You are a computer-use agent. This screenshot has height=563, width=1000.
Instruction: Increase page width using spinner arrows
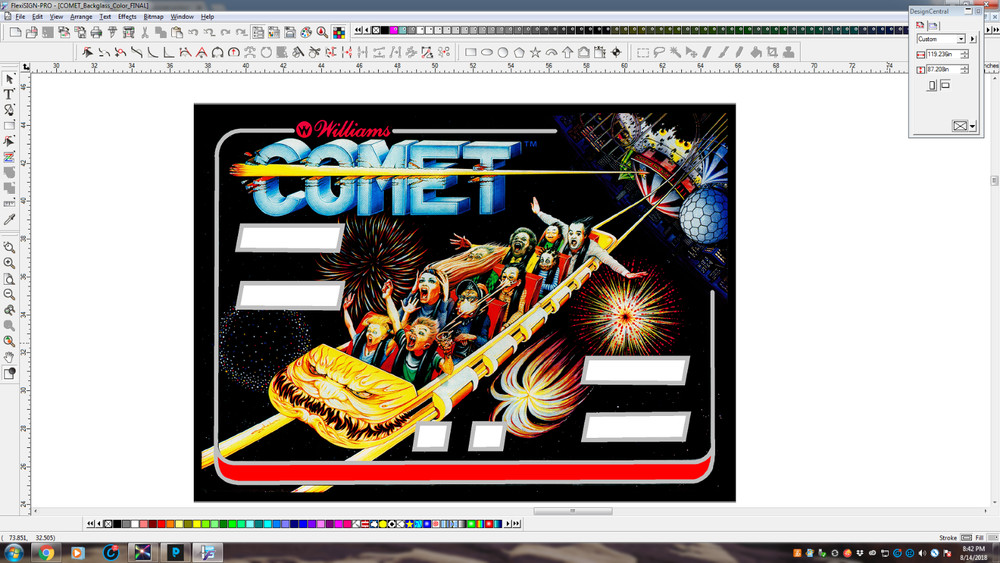click(964, 52)
